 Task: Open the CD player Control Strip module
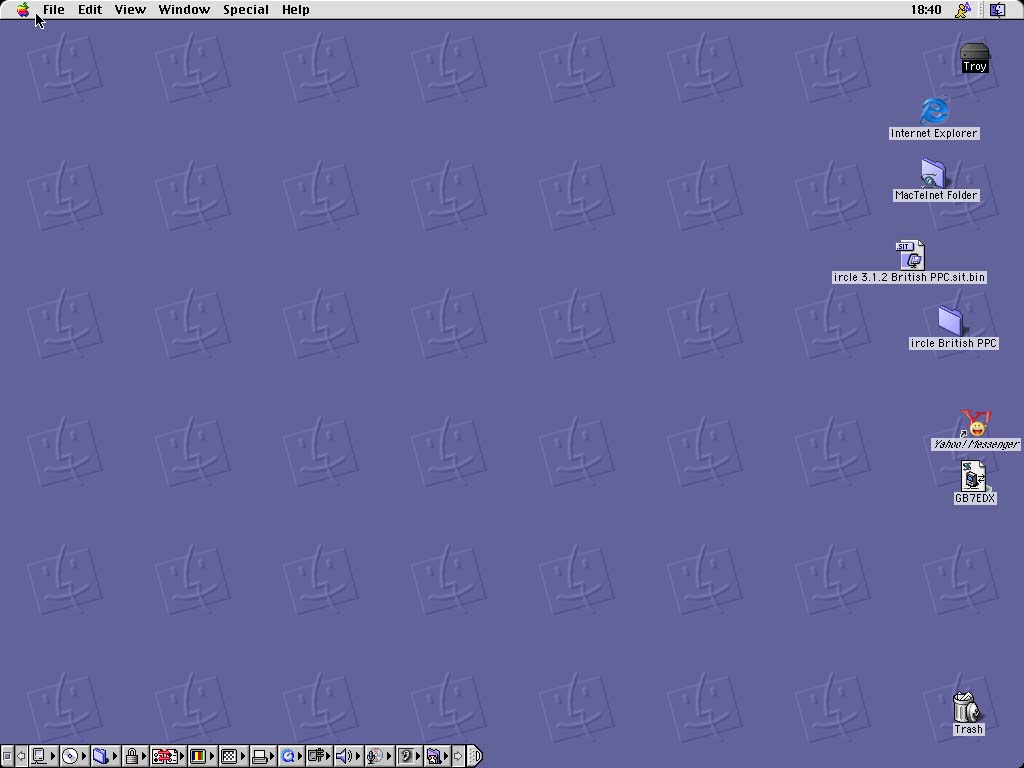(73, 756)
